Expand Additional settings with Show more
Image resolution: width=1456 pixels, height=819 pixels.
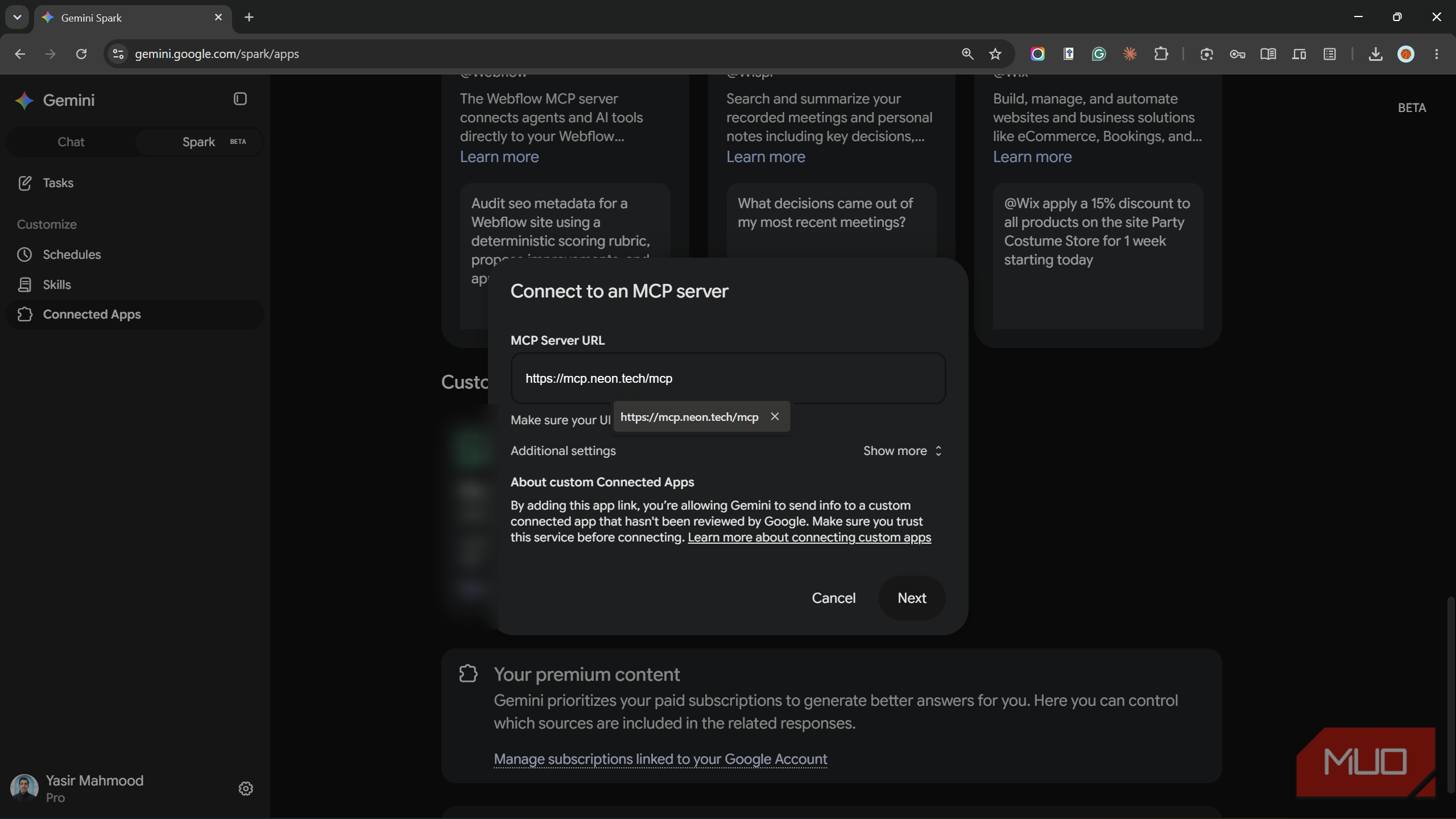pyautogui.click(x=903, y=450)
